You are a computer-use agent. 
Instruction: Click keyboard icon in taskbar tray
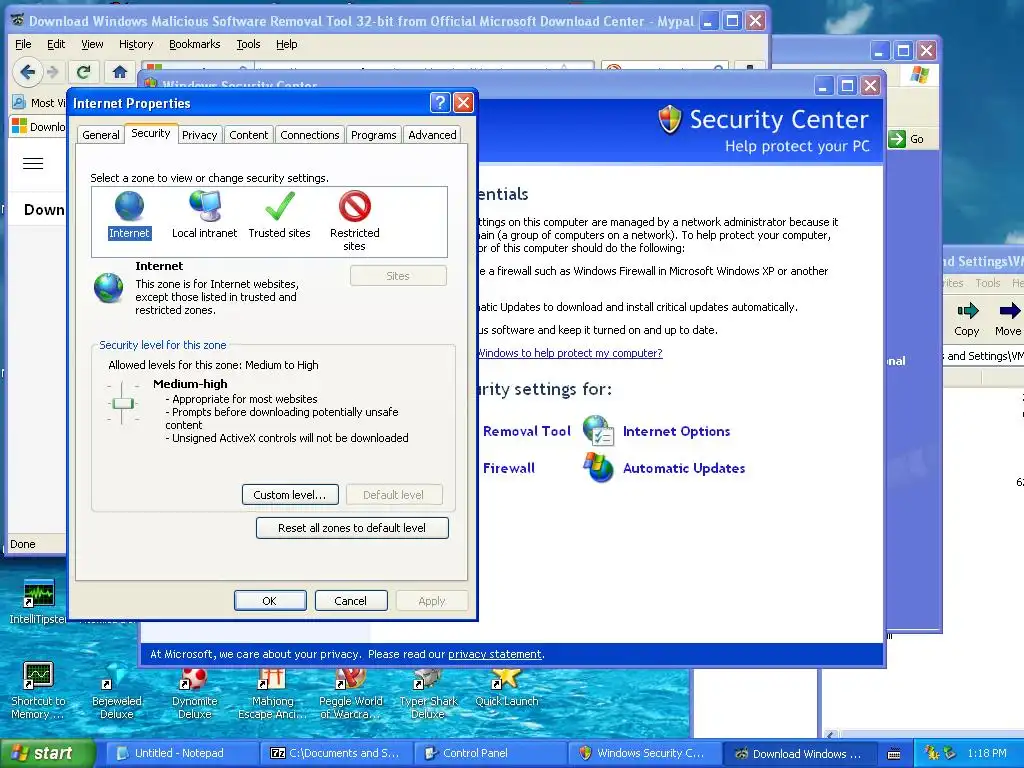(895, 754)
